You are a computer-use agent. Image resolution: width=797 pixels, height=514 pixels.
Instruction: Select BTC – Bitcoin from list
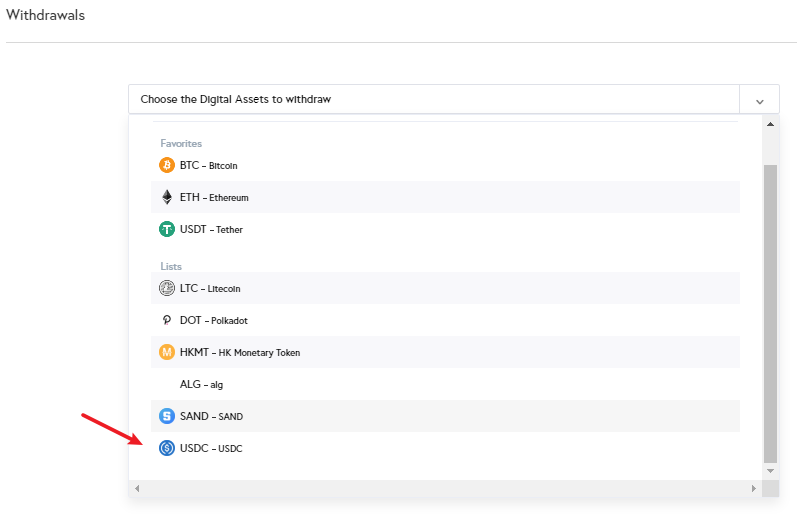(x=445, y=165)
